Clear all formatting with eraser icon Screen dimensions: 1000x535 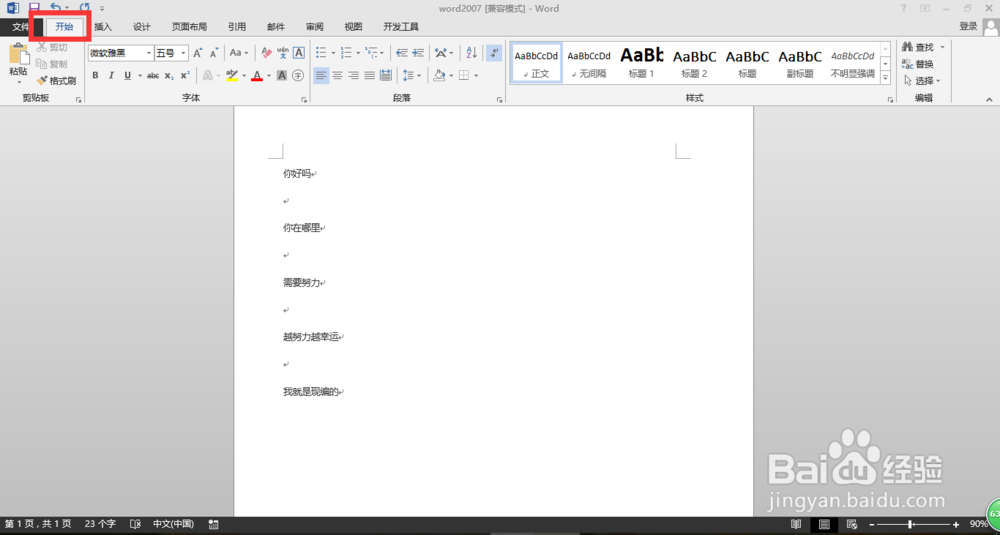tap(267, 53)
